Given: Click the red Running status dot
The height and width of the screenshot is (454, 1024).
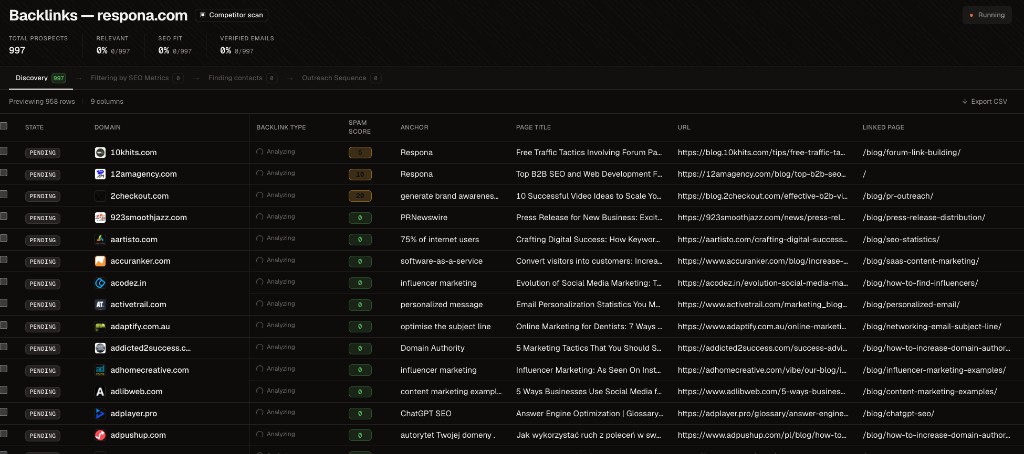Looking at the screenshot, I should (971, 15).
